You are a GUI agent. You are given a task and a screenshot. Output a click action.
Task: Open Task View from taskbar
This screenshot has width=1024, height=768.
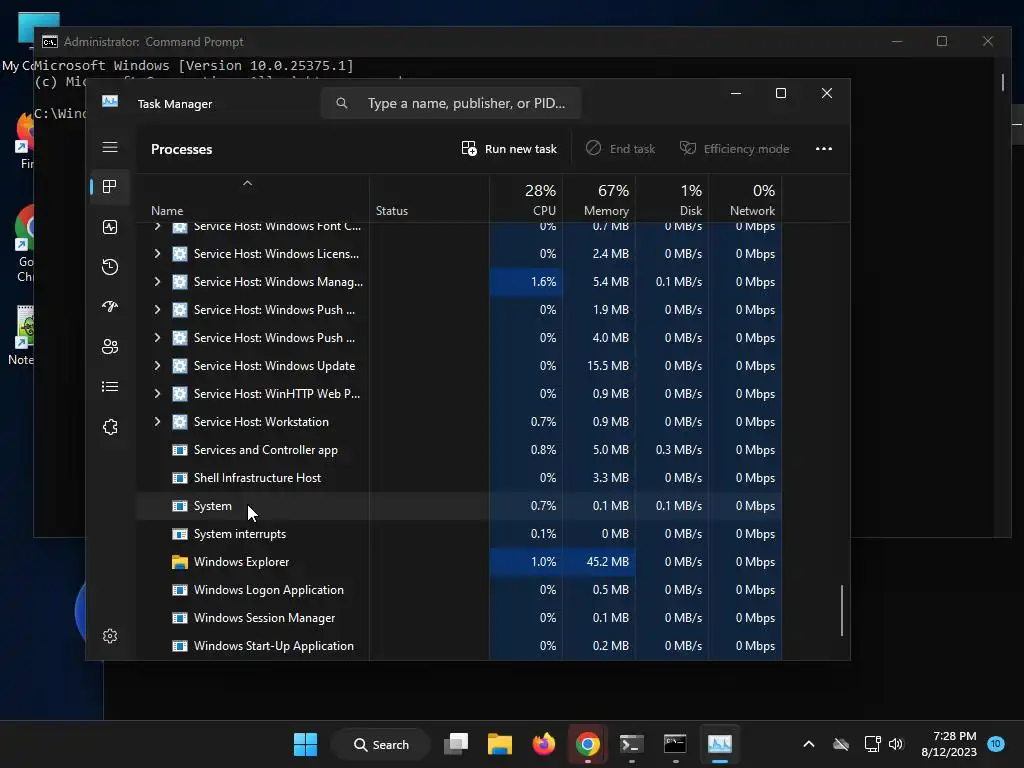[x=456, y=744]
